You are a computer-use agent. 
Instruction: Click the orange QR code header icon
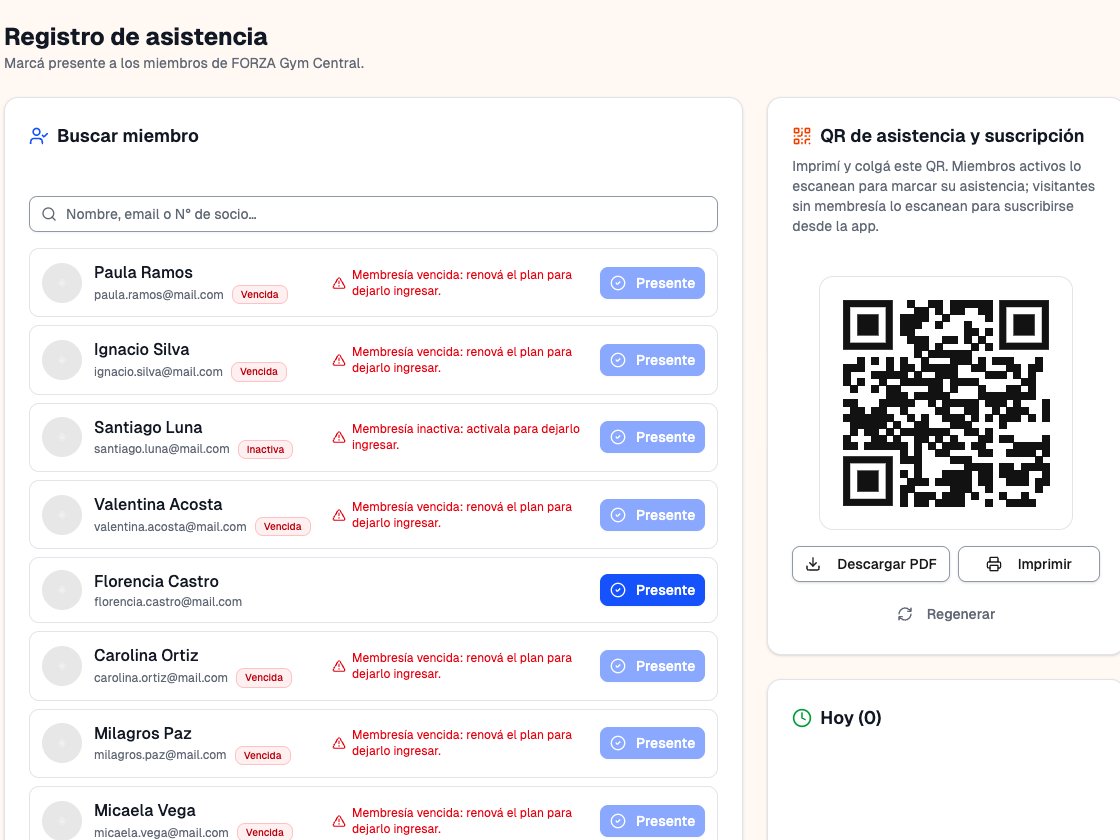click(802, 136)
